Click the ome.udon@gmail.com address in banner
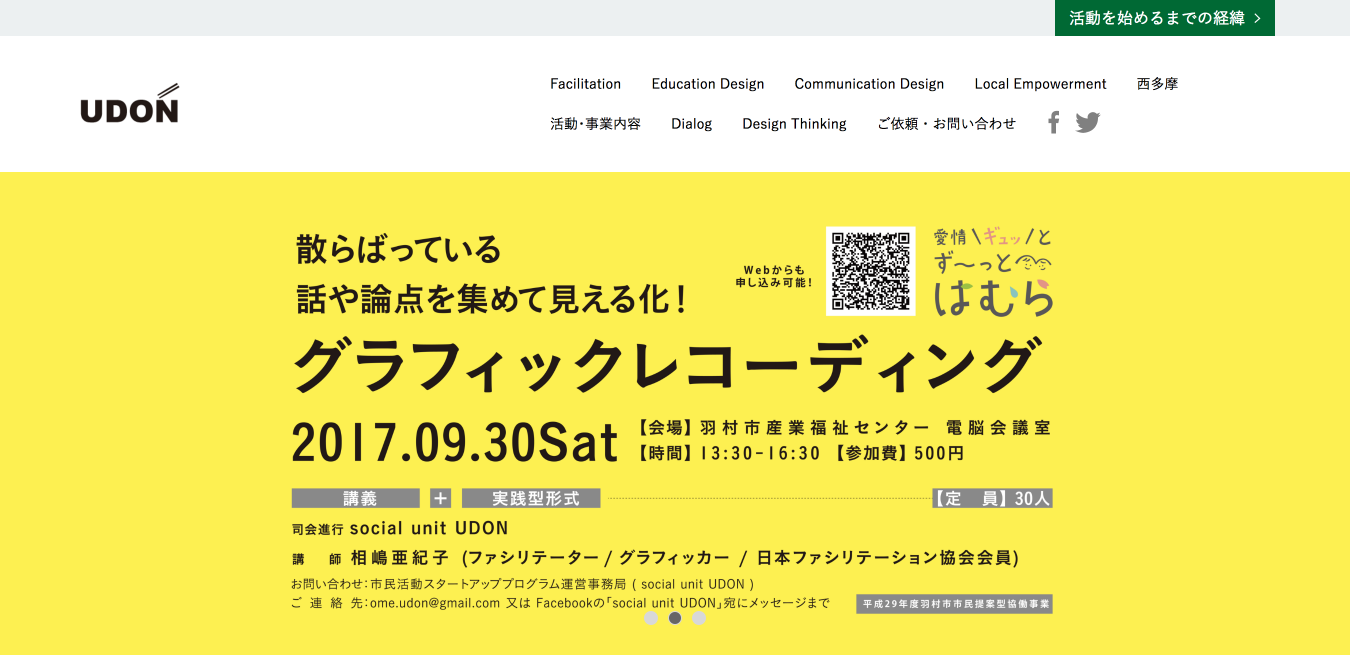 pyautogui.click(x=434, y=603)
